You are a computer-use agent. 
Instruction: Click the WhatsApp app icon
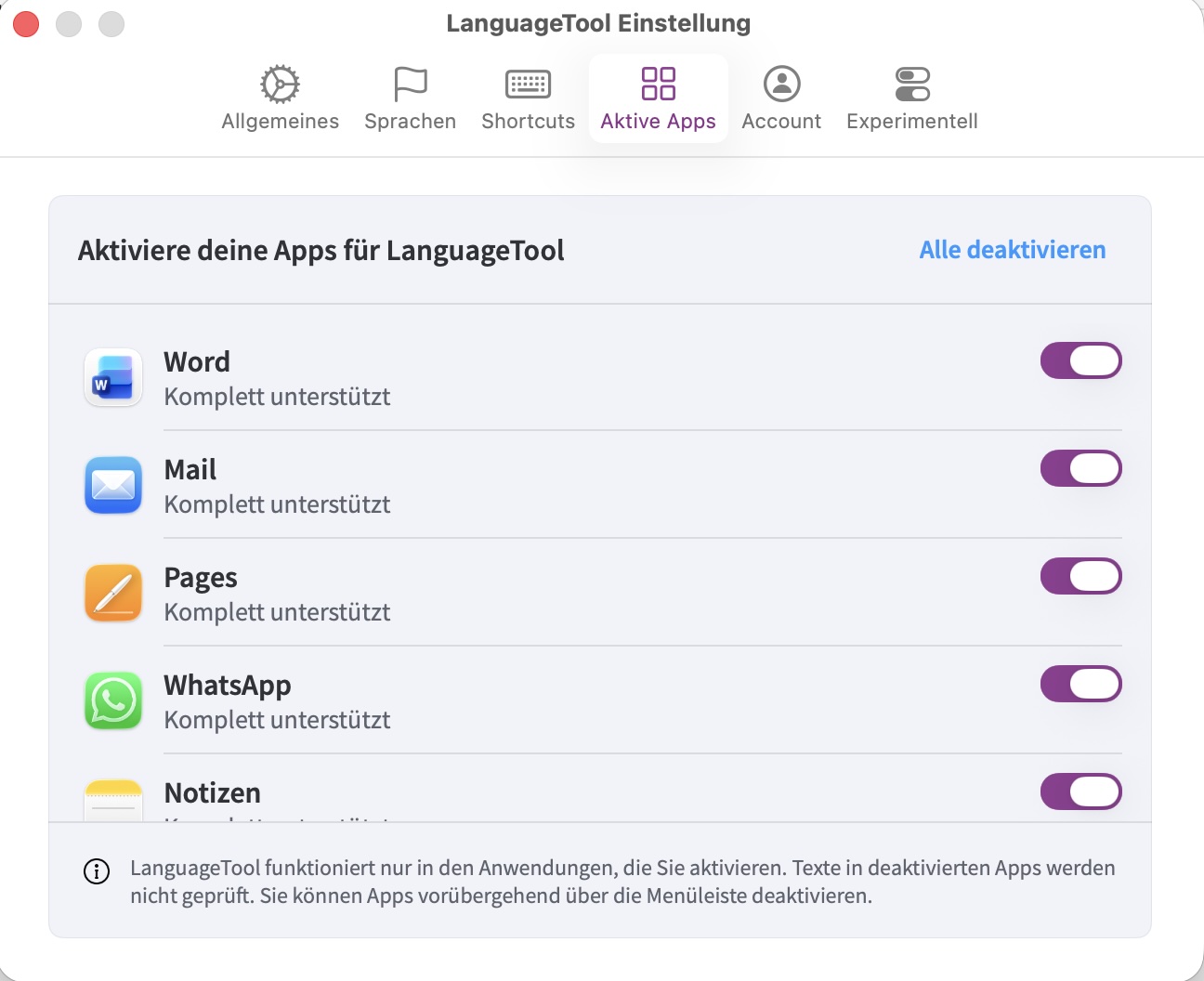click(x=113, y=701)
